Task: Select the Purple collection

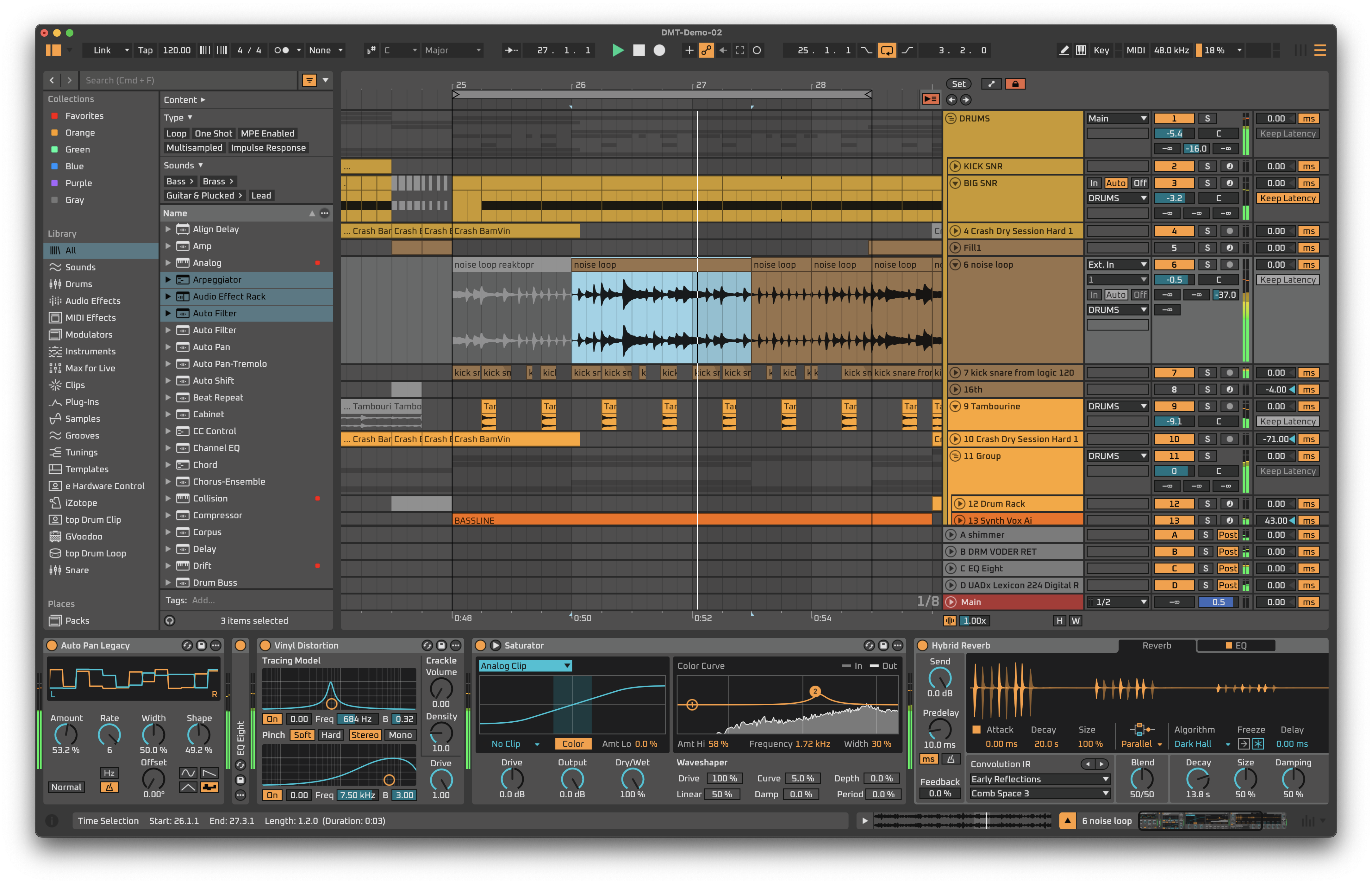Action: point(78,183)
